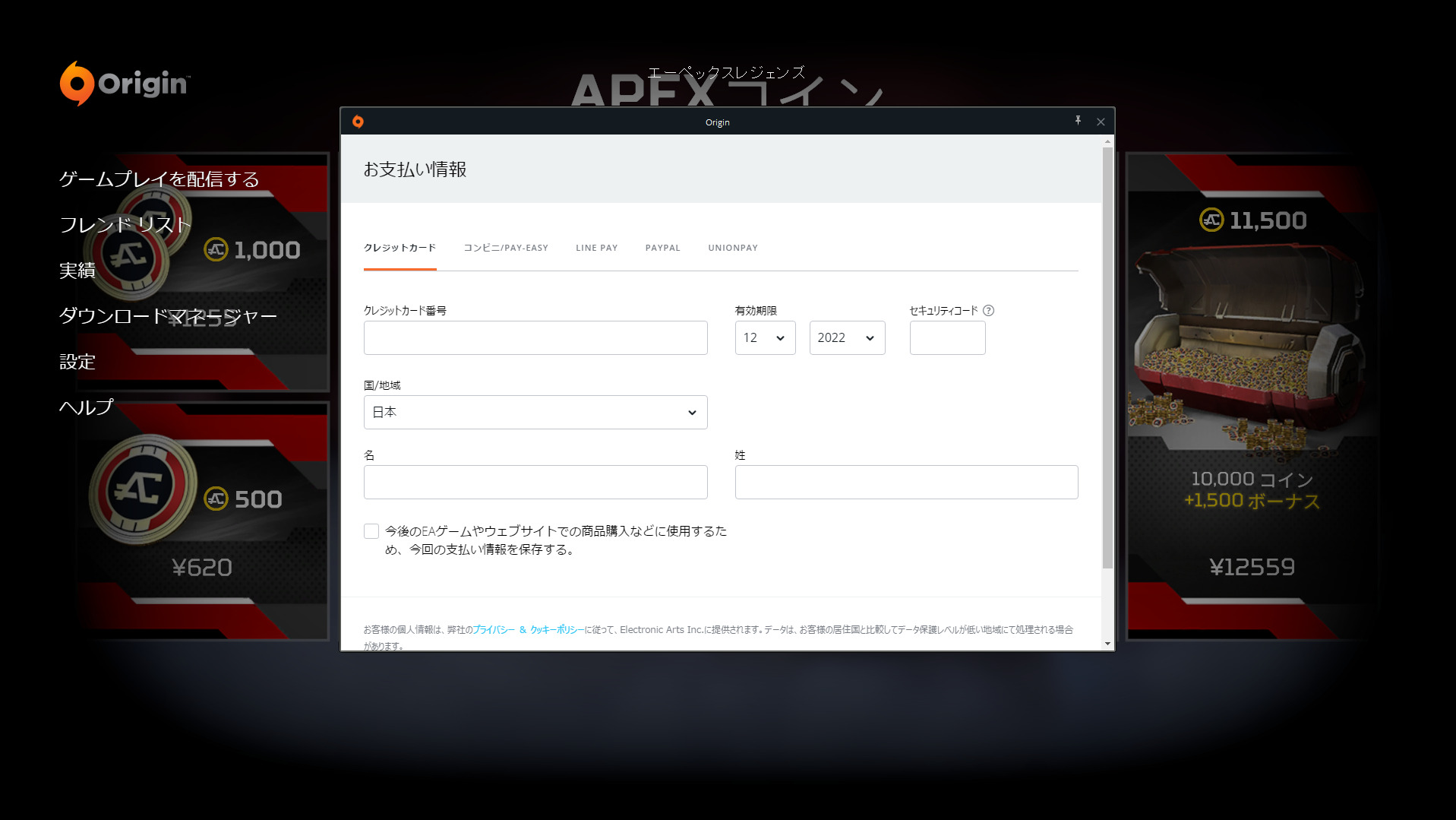This screenshot has width=1456, height=820.
Task: Open the expiration year dropdown showing 2022
Action: [x=846, y=337]
